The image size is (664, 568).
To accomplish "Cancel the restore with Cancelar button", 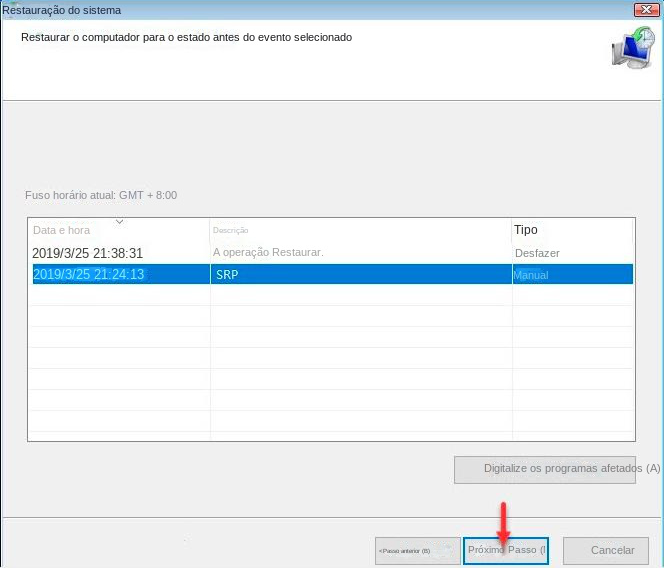I will click(x=612, y=550).
